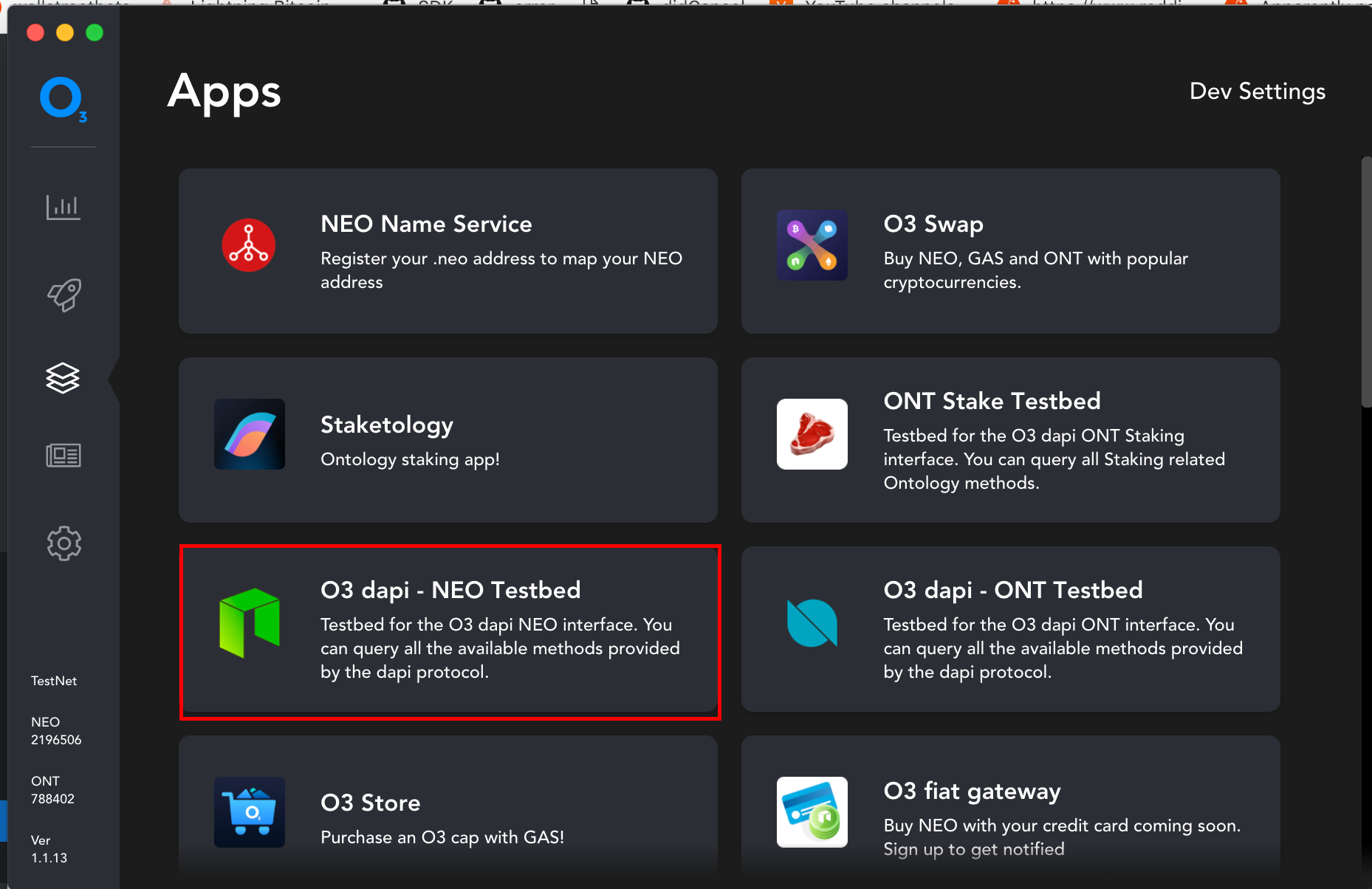Click the NEO Name Service red icon
Image resolution: width=1372 pixels, height=889 pixels.
point(249,245)
